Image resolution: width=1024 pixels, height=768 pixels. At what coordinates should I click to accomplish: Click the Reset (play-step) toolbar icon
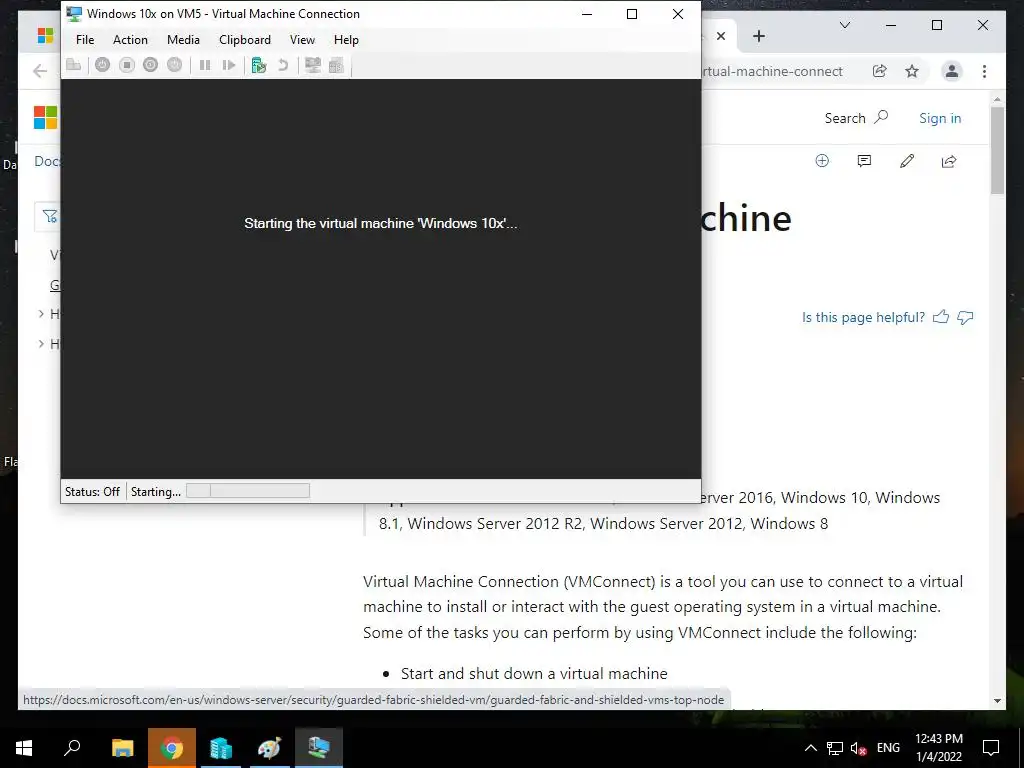229,65
